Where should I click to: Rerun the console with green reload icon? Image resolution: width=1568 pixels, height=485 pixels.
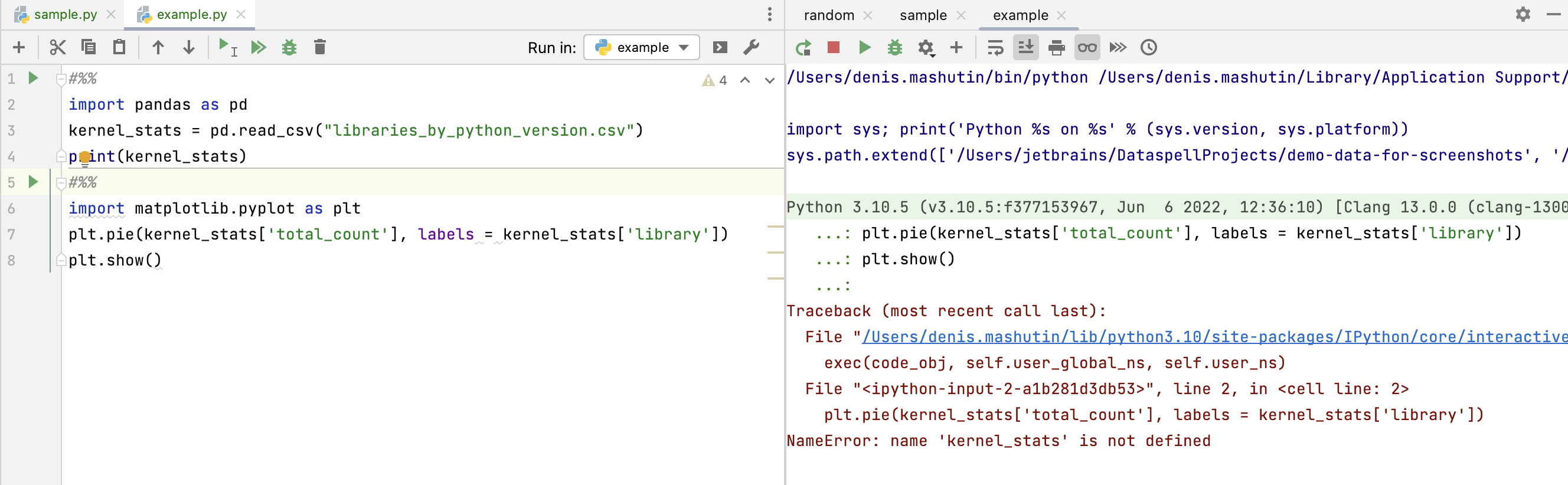click(803, 47)
